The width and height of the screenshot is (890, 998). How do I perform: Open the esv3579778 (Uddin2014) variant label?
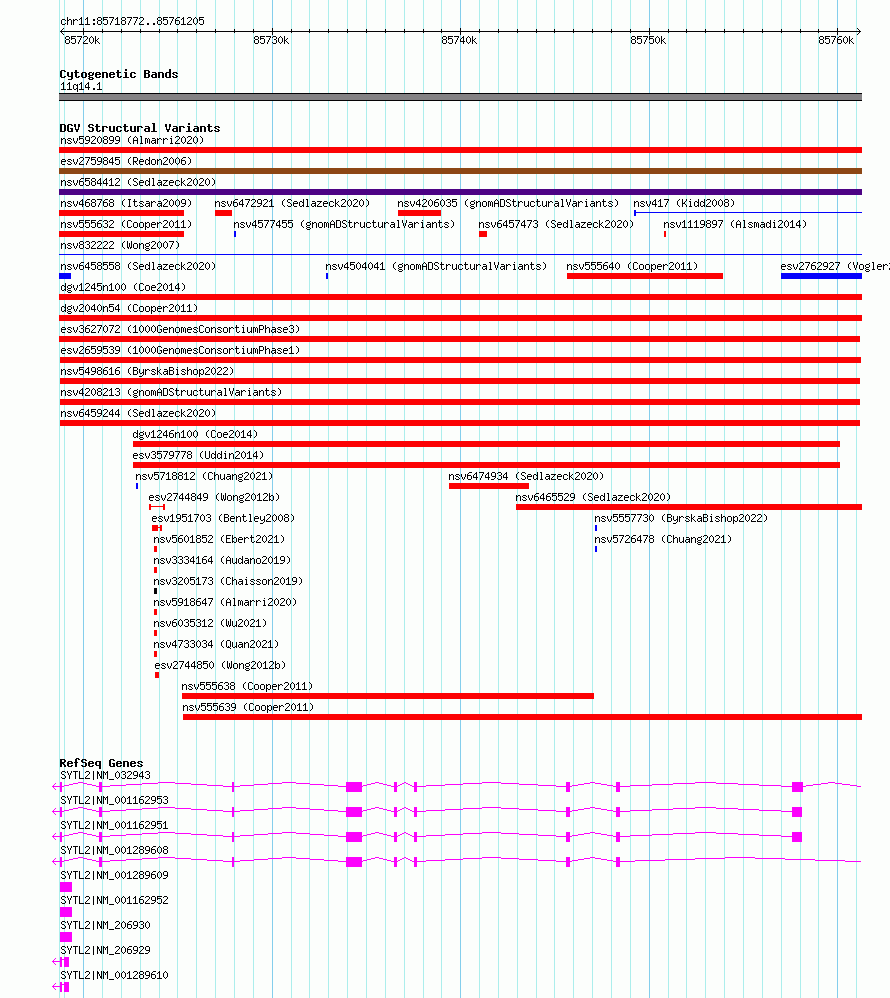[x=198, y=455]
